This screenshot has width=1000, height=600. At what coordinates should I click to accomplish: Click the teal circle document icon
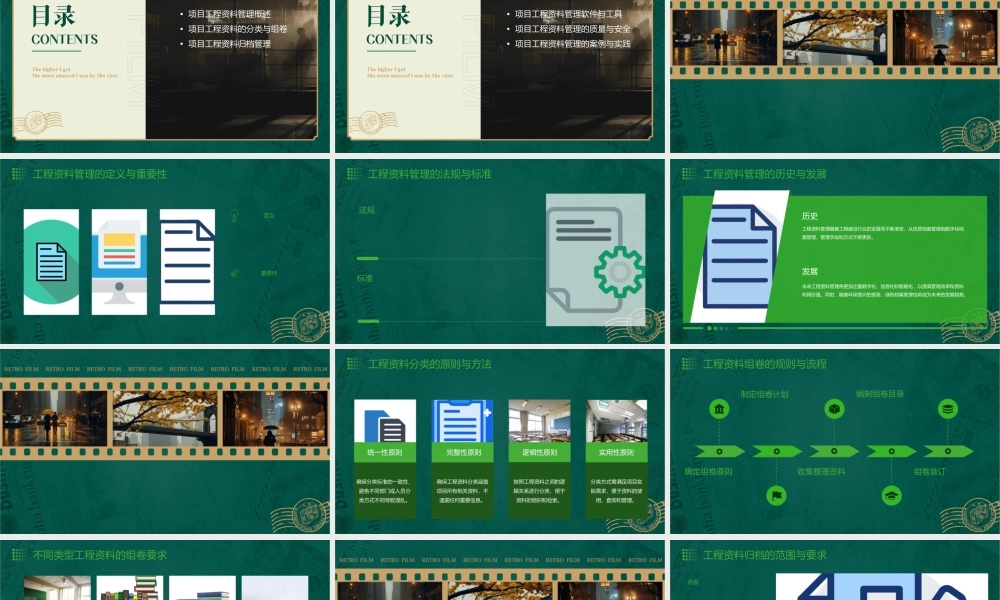pos(51,262)
